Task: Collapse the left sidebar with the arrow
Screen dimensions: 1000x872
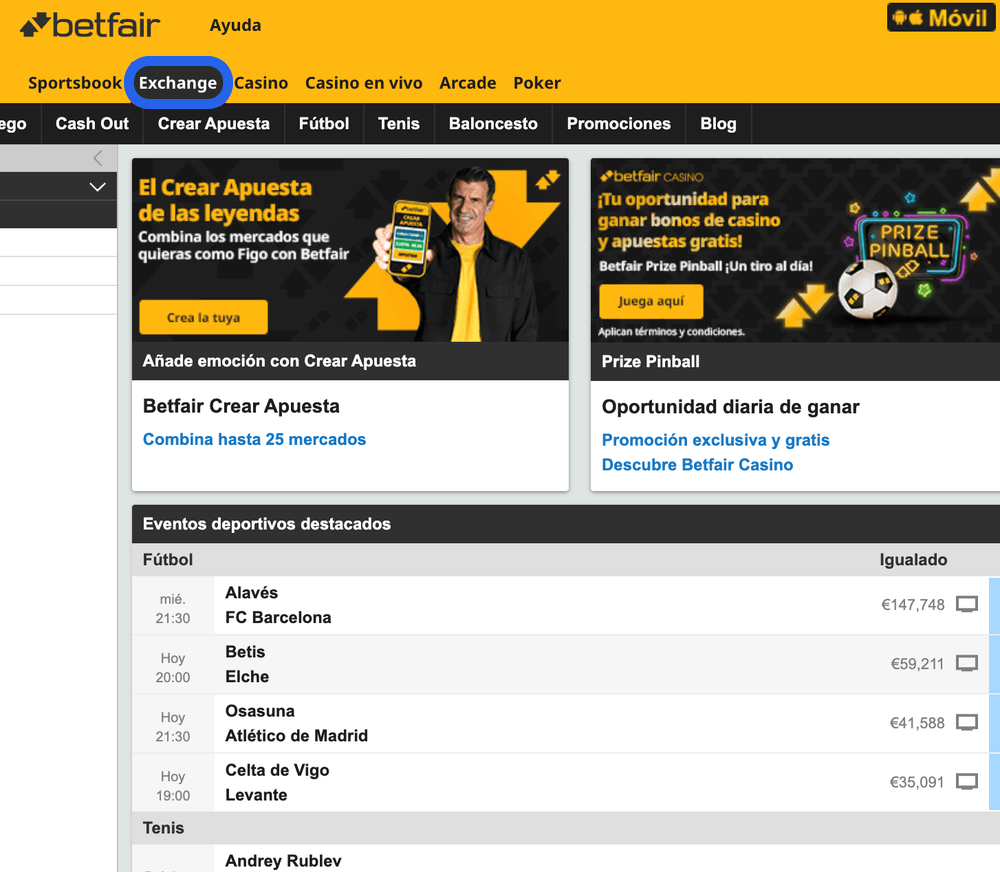Action: [x=98, y=158]
